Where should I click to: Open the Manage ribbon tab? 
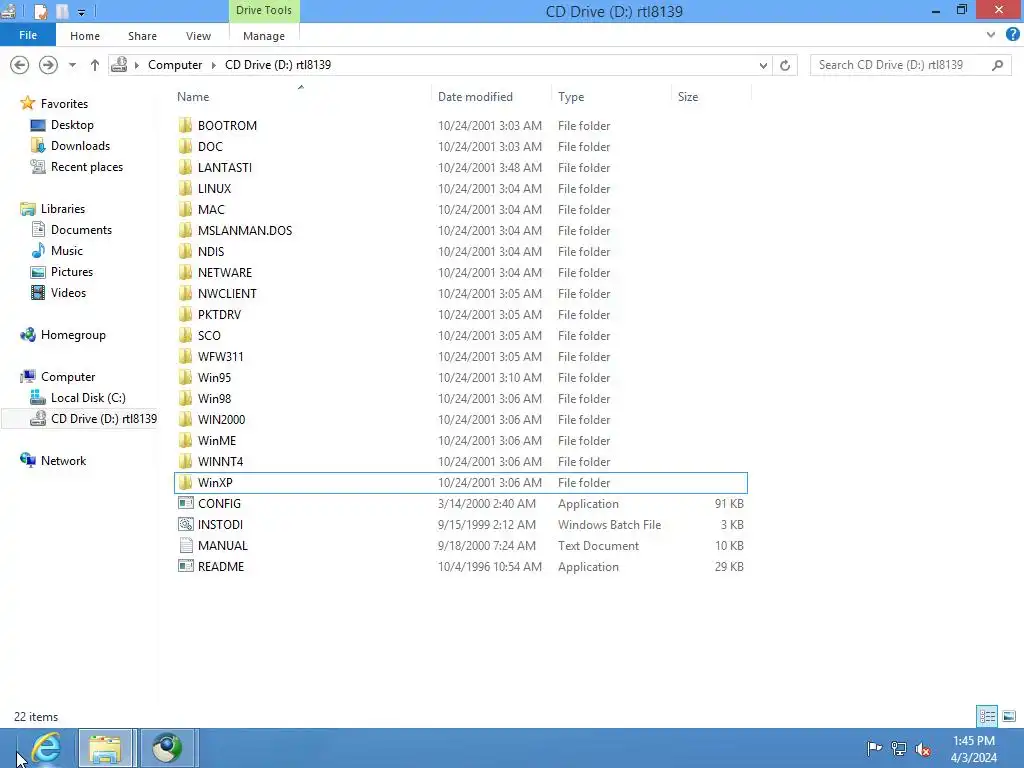[264, 36]
